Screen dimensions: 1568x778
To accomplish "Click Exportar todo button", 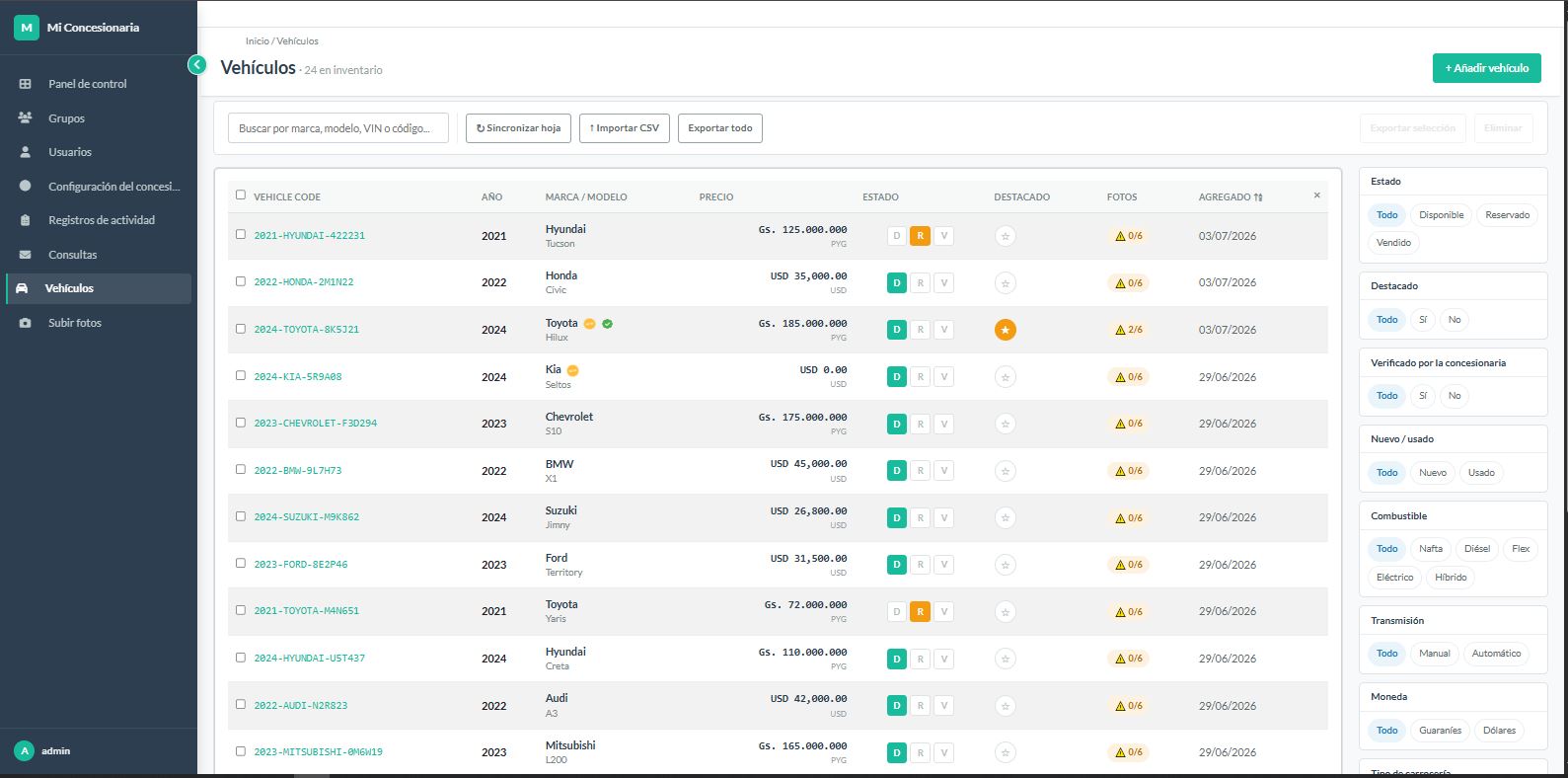I will [720, 128].
